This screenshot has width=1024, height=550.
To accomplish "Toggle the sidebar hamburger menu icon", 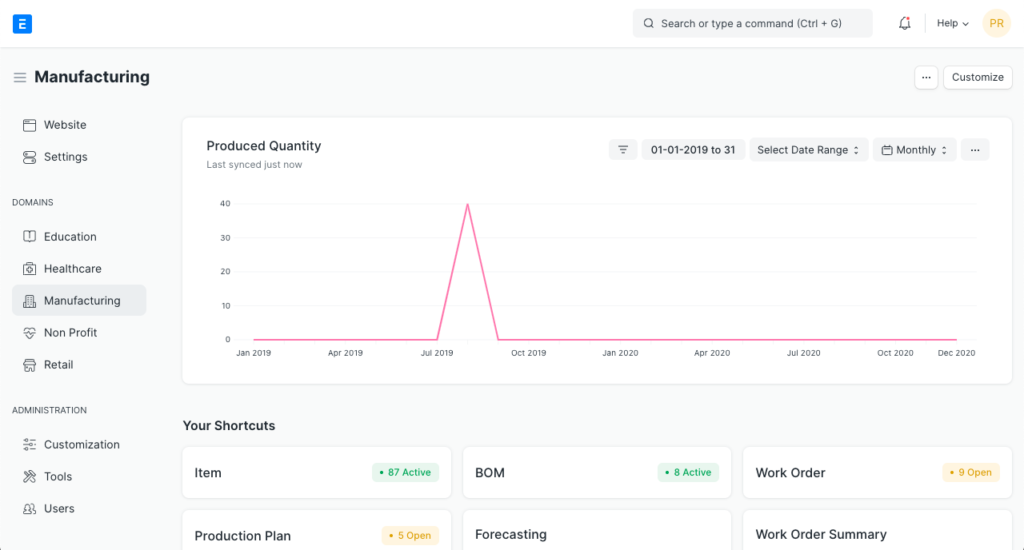I will (20, 78).
